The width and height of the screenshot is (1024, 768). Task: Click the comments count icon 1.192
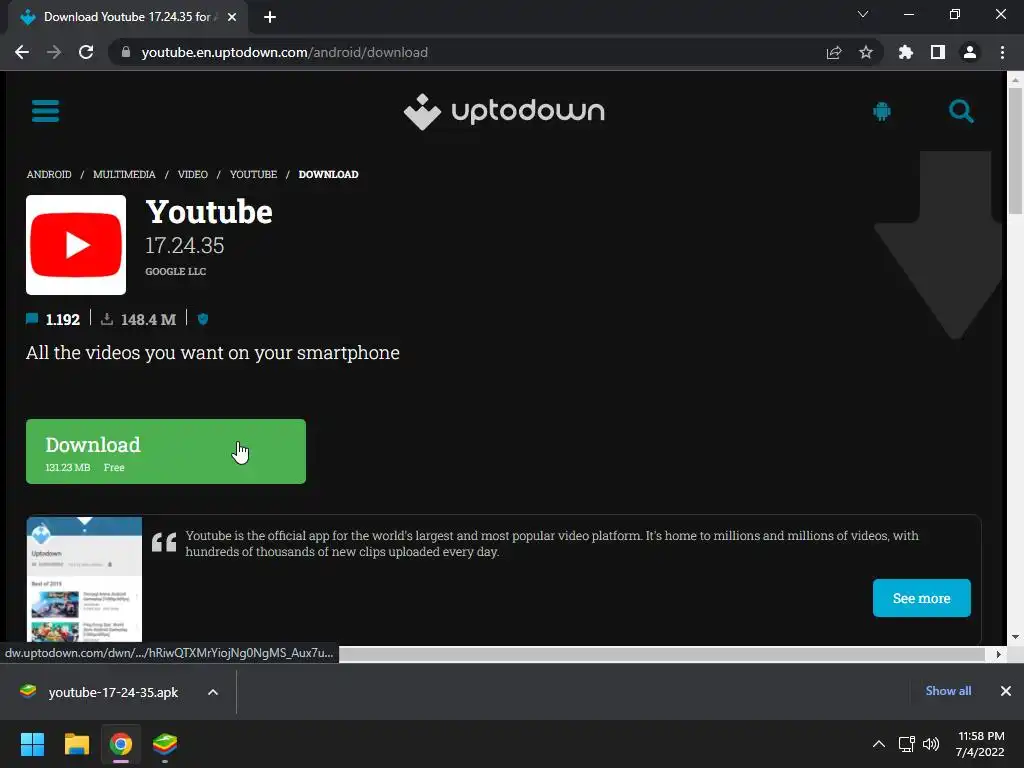(x=32, y=319)
